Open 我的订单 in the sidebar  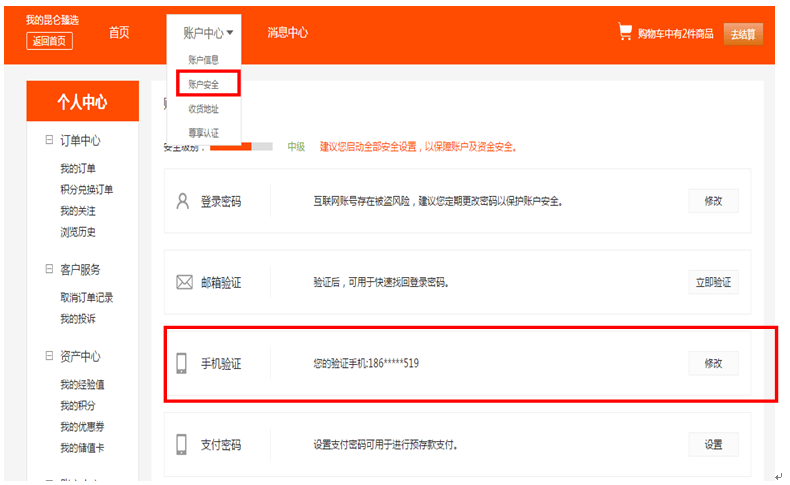(x=78, y=169)
